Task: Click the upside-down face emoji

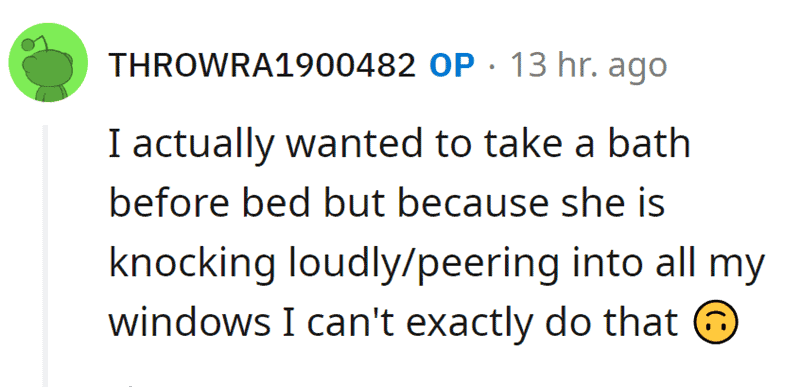Action: [716, 322]
